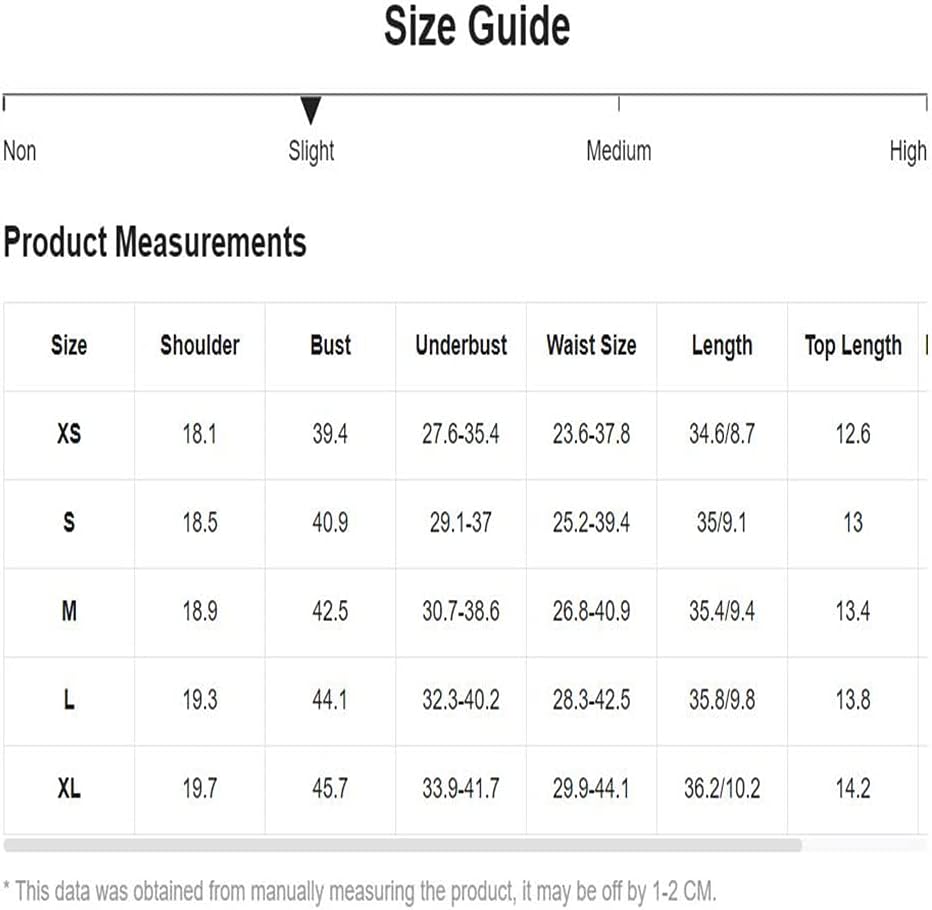Click the M size row label
This screenshot has width=932, height=910.
coord(69,611)
